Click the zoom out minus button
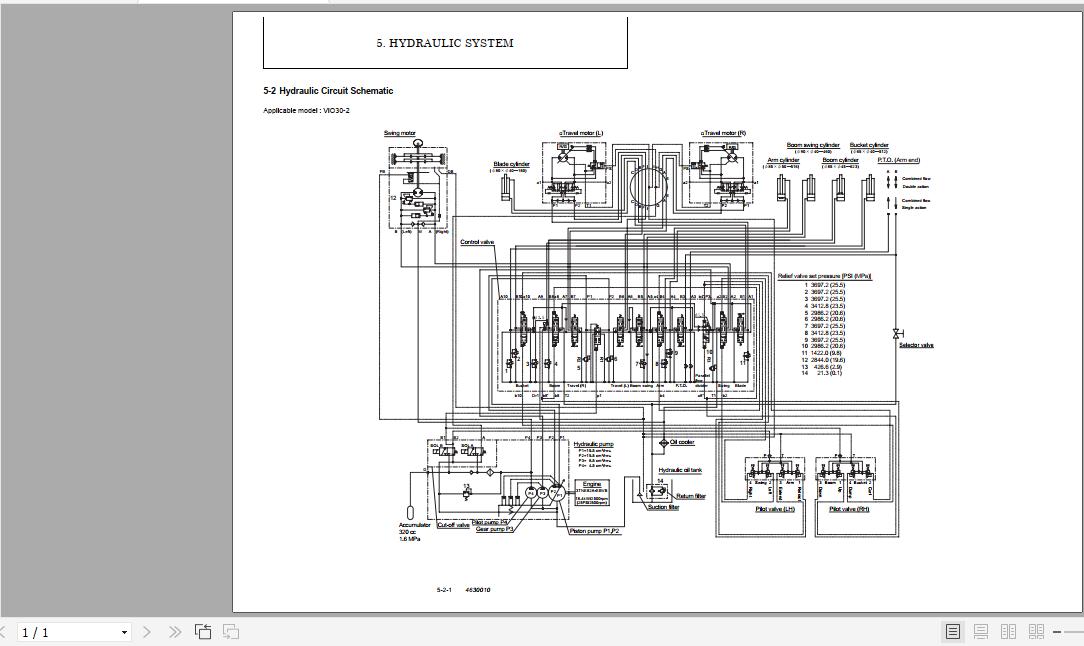 click(1057, 632)
